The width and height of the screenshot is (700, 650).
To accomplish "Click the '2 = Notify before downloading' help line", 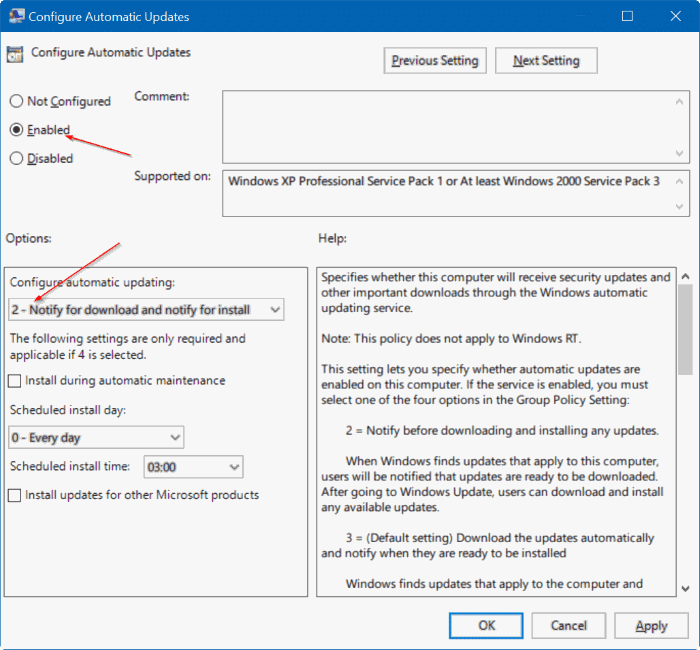I will tap(502, 430).
